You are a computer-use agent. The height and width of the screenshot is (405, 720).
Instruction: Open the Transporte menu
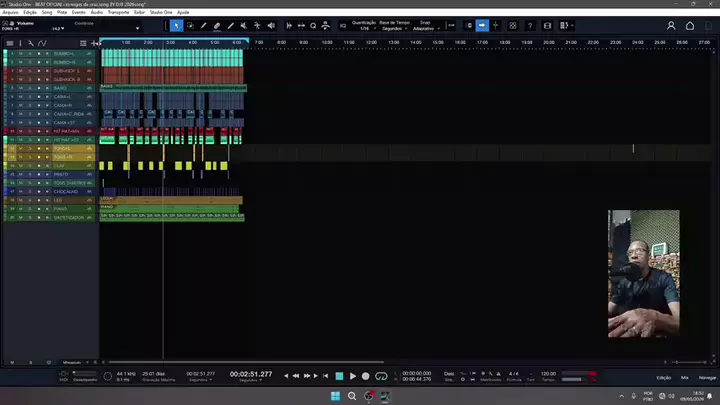click(x=120, y=12)
